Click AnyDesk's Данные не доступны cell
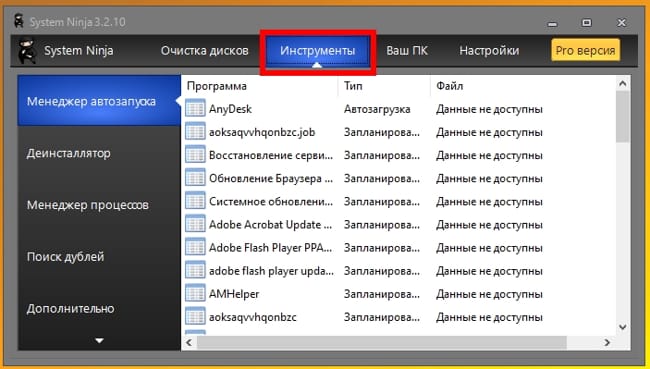Screen dimensions: 650x369 pos(490,109)
